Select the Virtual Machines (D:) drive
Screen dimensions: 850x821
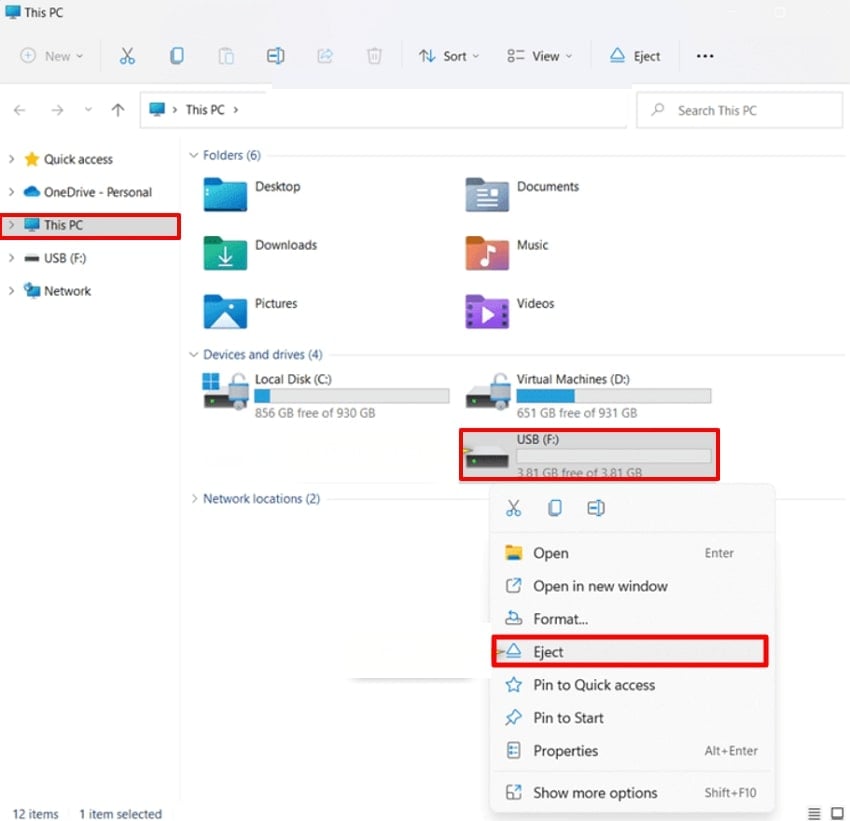point(589,395)
